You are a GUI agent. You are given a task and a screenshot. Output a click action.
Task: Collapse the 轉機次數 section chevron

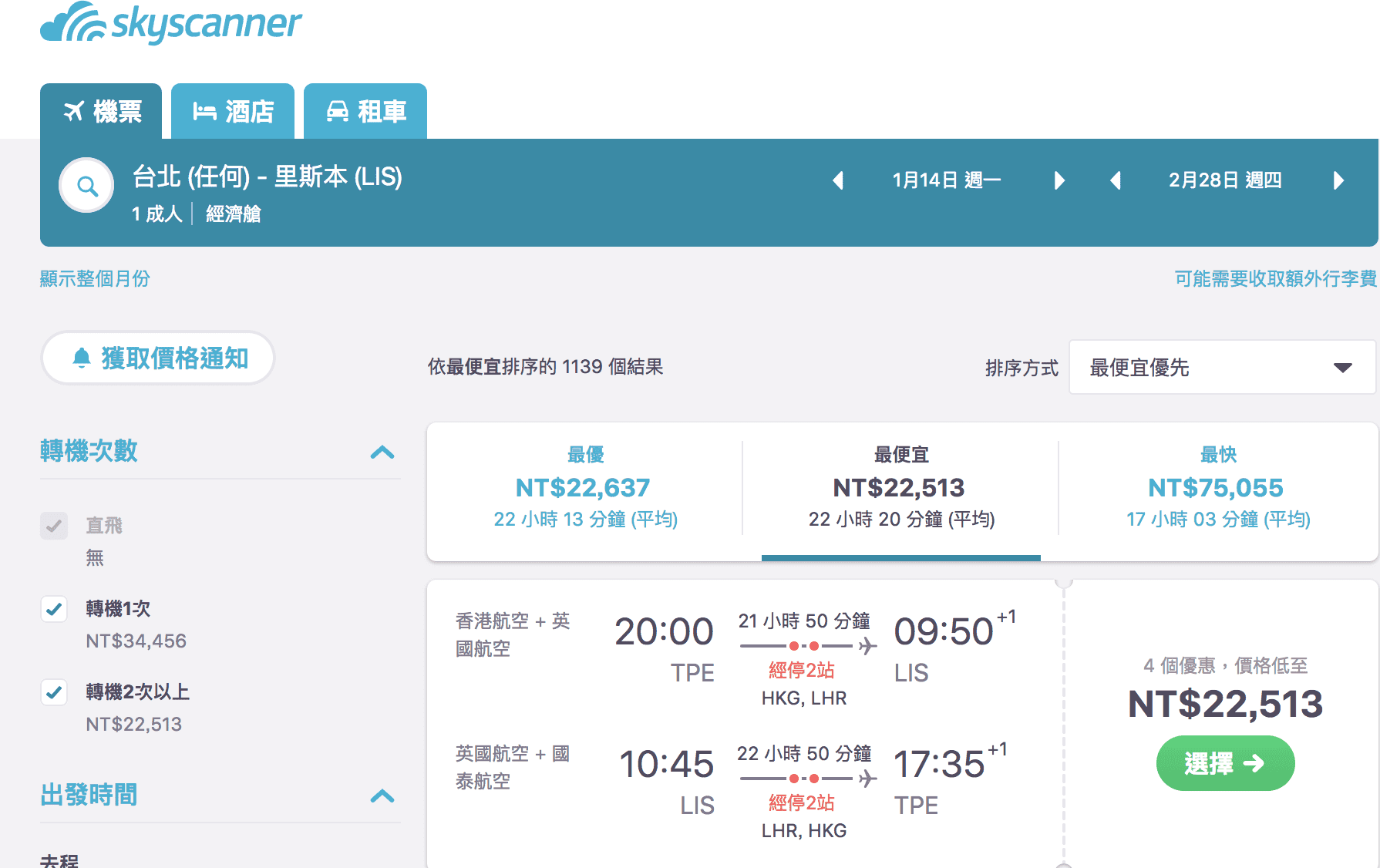tap(382, 452)
